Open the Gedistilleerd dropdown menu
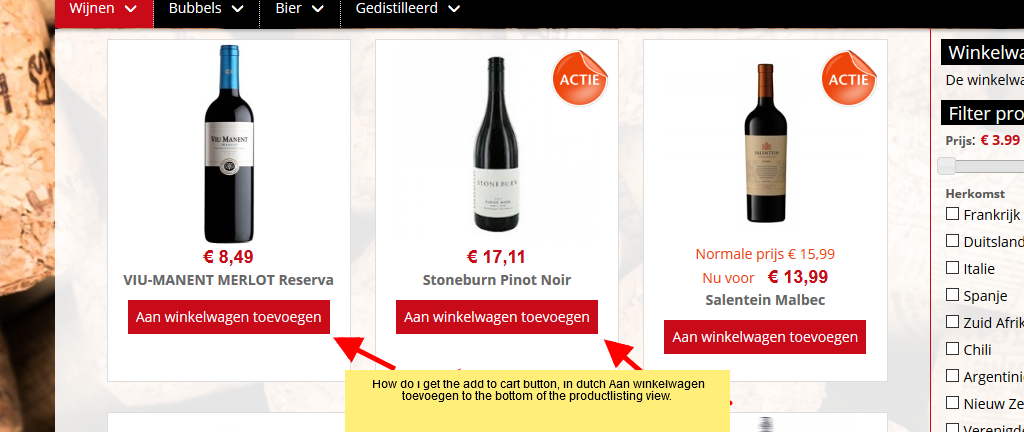This screenshot has height=432, width=1024. click(407, 9)
